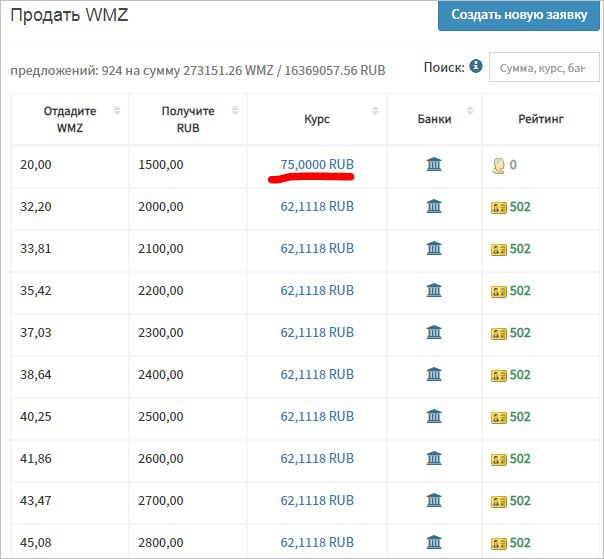Screen dimensions: 604x559
Task: Click the user avatar icon with rating 0
Action: click(498, 166)
